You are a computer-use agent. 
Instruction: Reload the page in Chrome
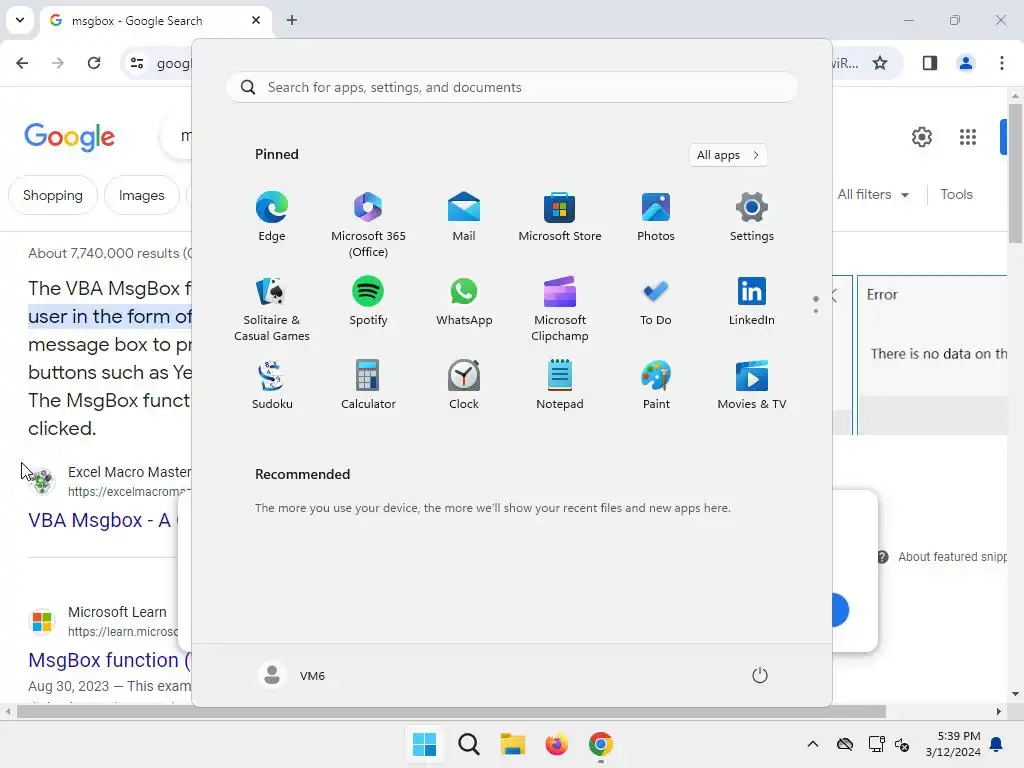94,63
